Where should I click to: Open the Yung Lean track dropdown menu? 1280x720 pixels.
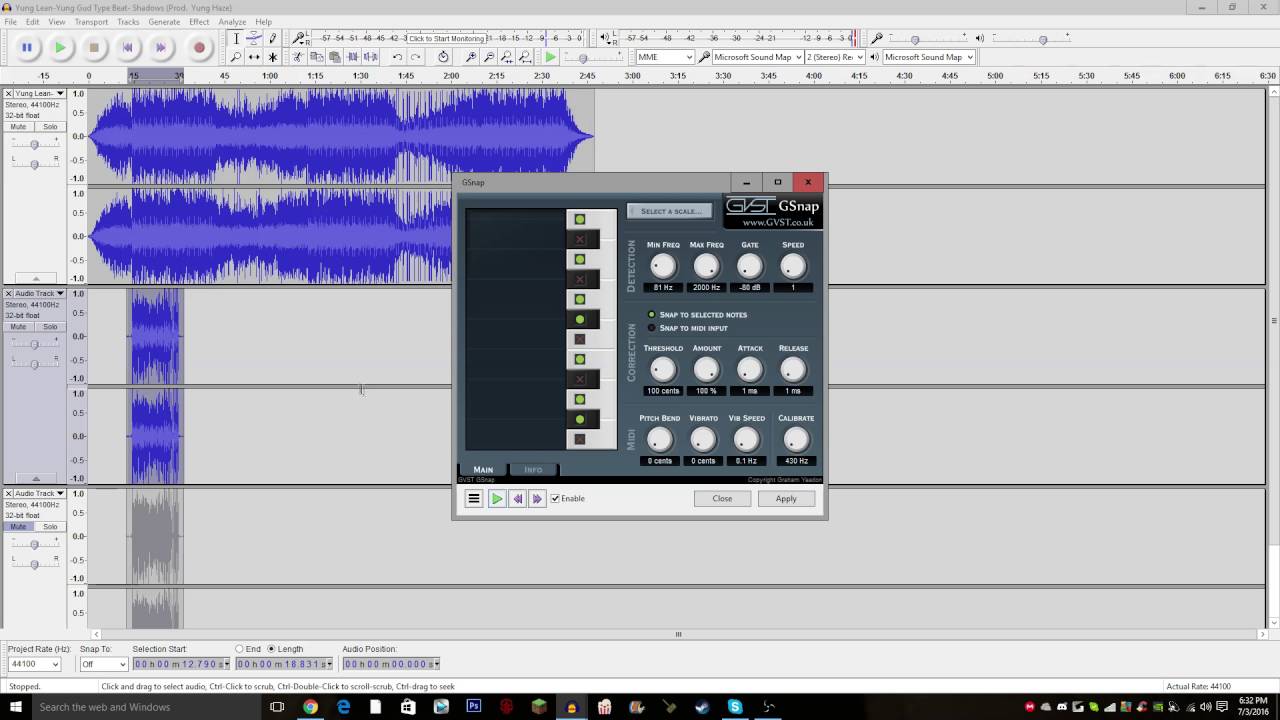tap(60, 94)
